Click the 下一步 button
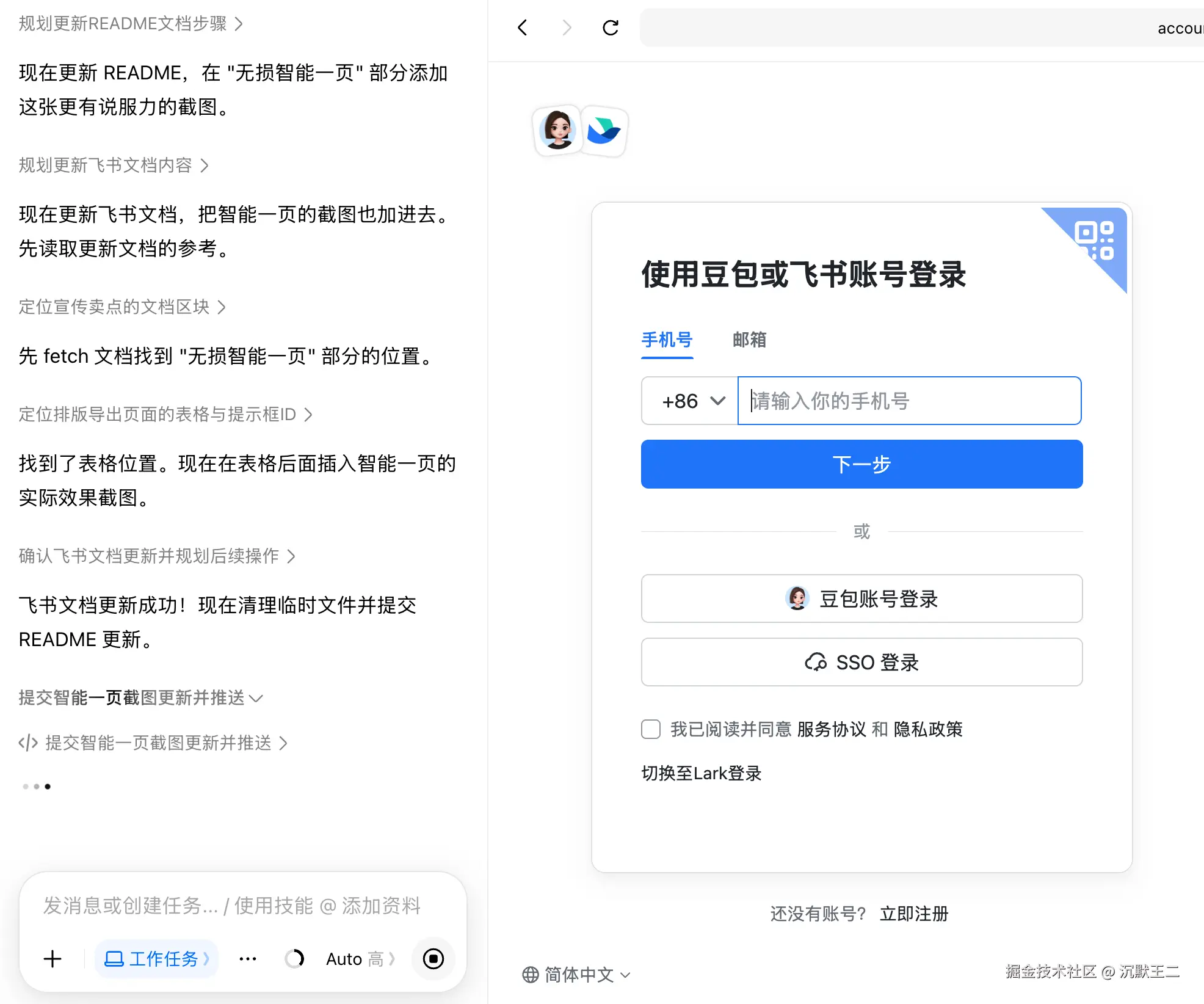Image resolution: width=1204 pixels, height=1004 pixels. 861,464
